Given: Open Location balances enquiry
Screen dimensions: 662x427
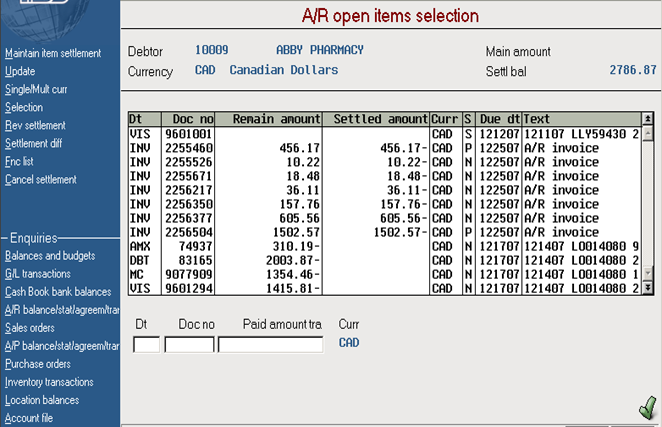Looking at the screenshot, I should 42,400.
